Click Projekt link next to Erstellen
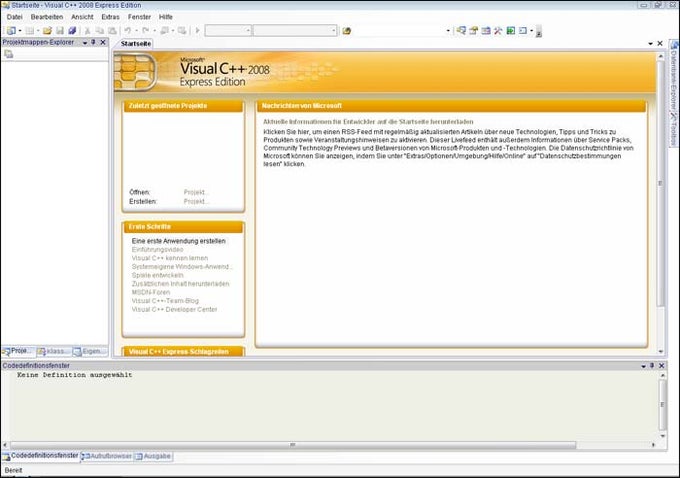Screen dimensions: 680x478 [196, 202]
